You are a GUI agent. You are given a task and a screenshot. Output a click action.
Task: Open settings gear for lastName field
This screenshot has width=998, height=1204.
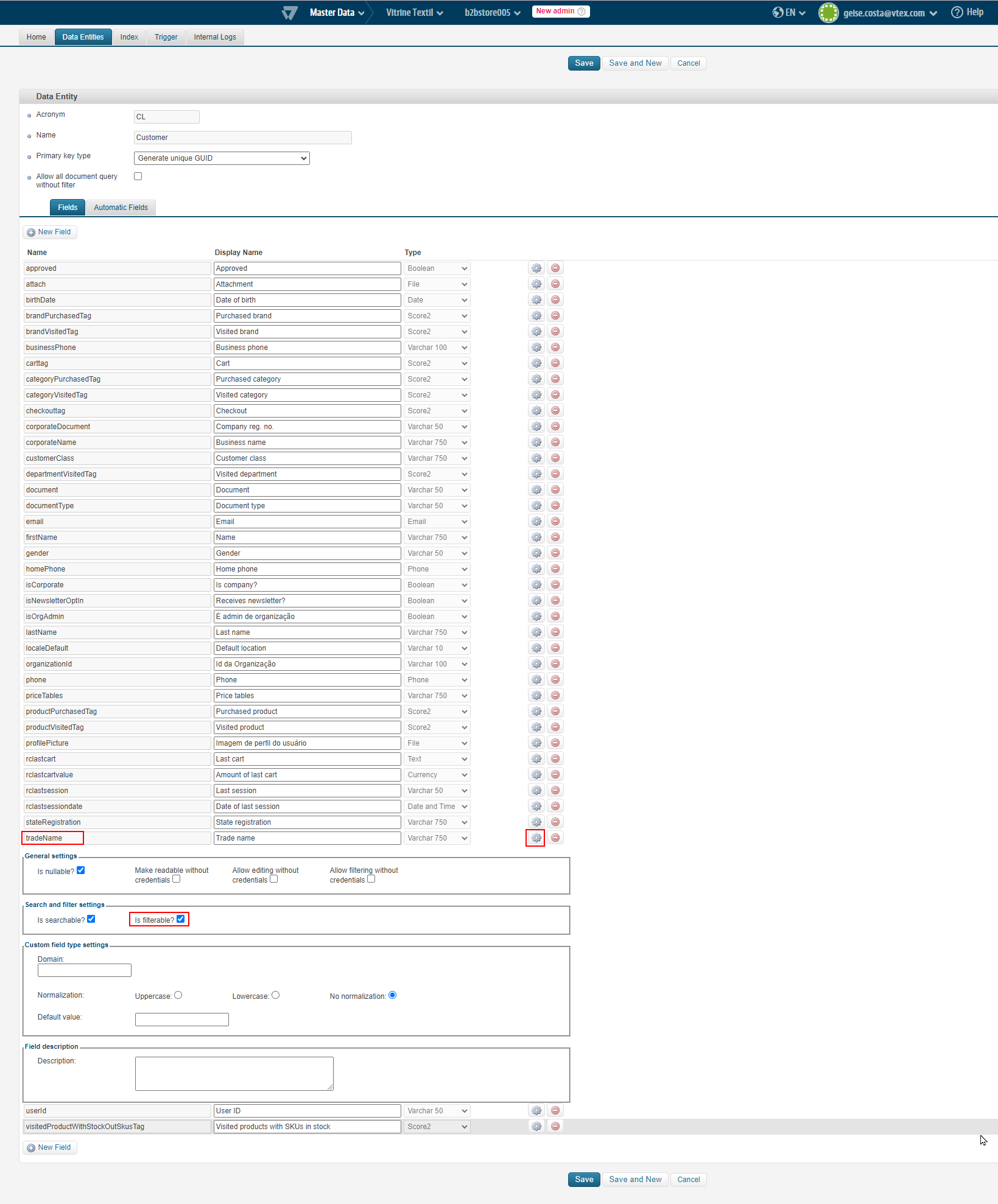(x=536, y=632)
